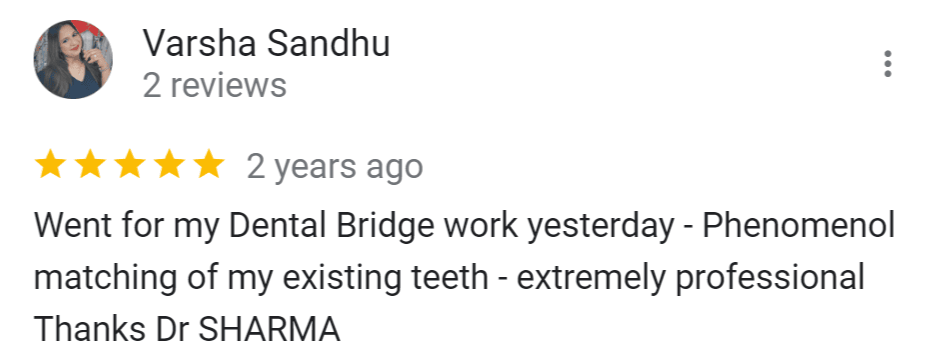Click 'existing teeth' in the review text
The width and height of the screenshot is (930, 360).
click(x=384, y=278)
